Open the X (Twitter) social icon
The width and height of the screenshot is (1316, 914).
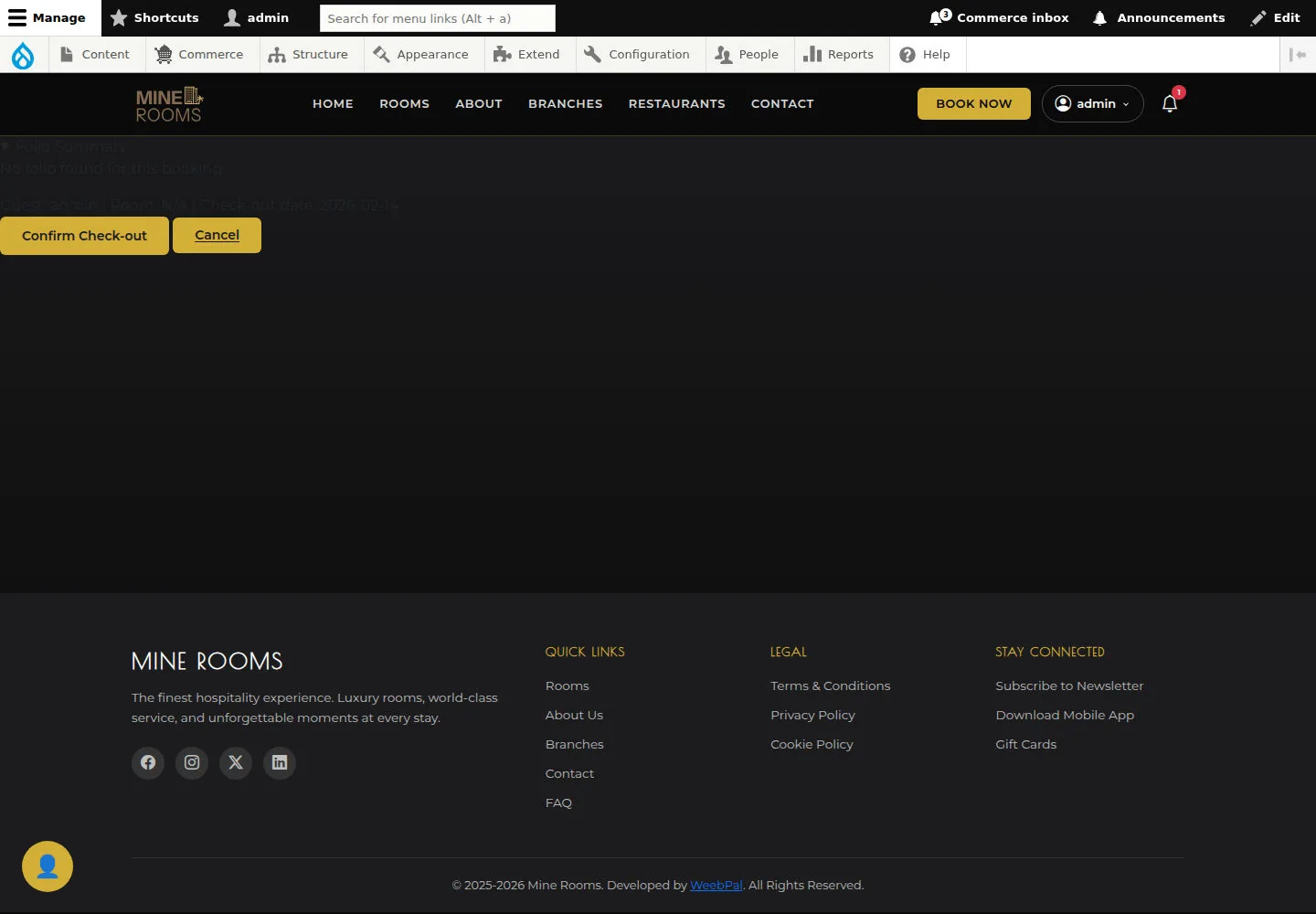tap(236, 762)
